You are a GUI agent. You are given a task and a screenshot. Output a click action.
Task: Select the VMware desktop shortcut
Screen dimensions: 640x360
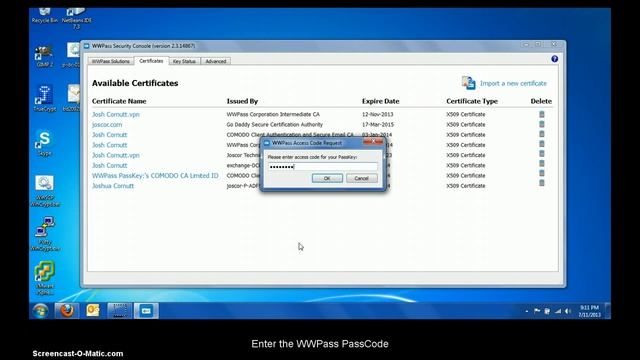[45, 278]
